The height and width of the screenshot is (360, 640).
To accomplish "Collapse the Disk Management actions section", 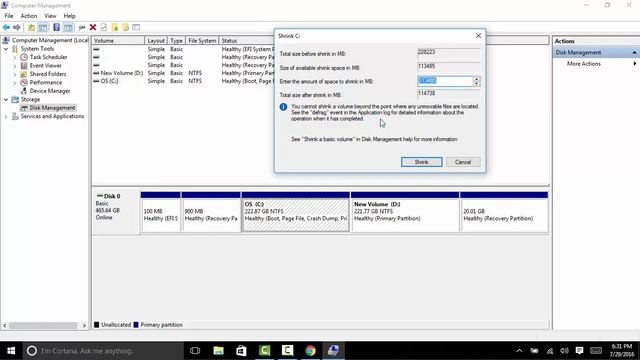I will click(x=634, y=52).
